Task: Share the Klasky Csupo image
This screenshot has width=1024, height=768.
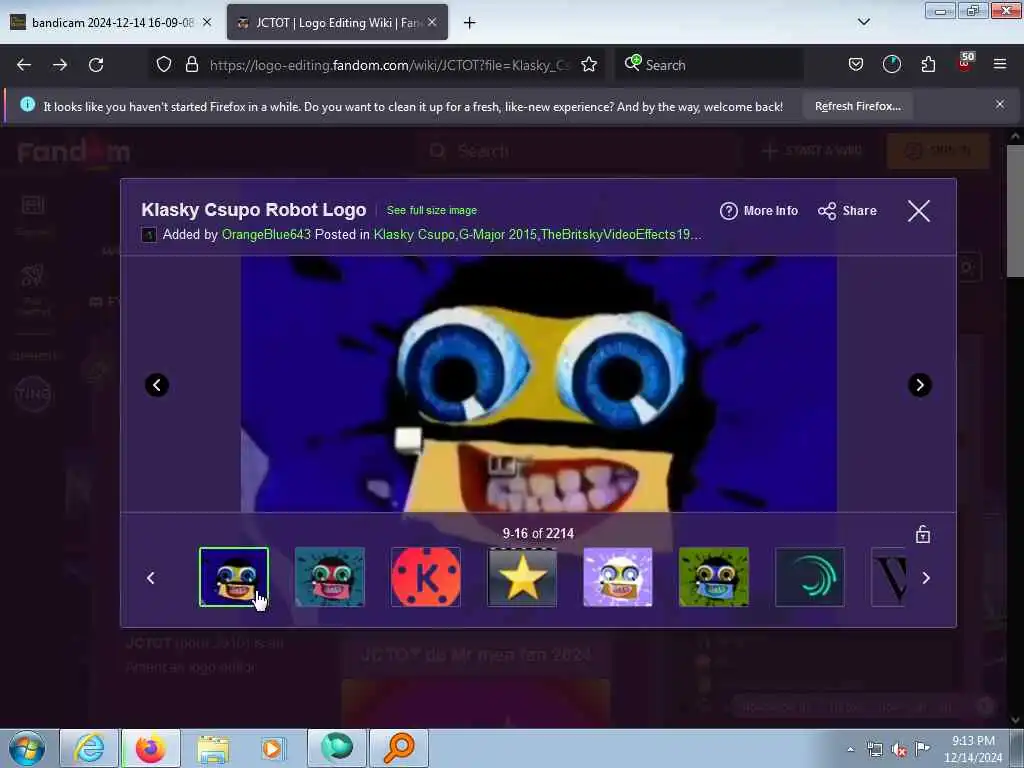Action: (847, 211)
